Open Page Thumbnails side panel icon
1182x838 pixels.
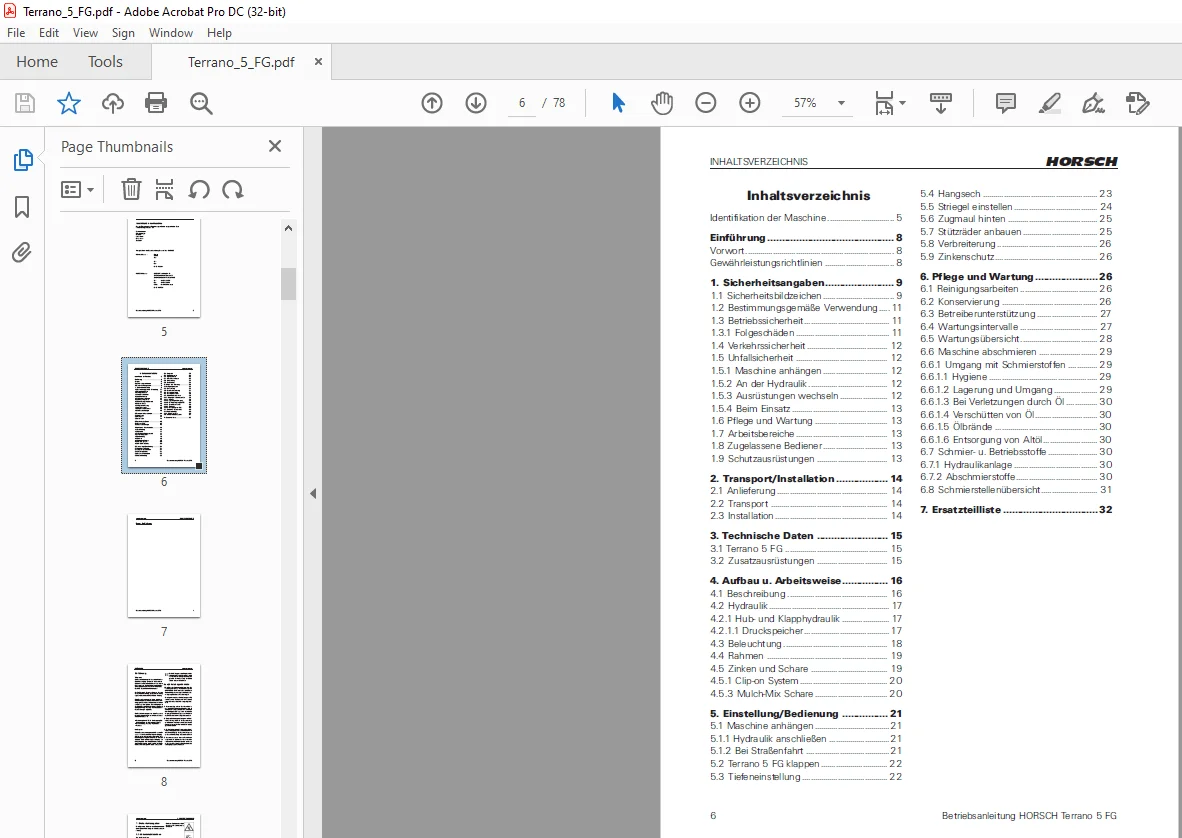[x=23, y=160]
